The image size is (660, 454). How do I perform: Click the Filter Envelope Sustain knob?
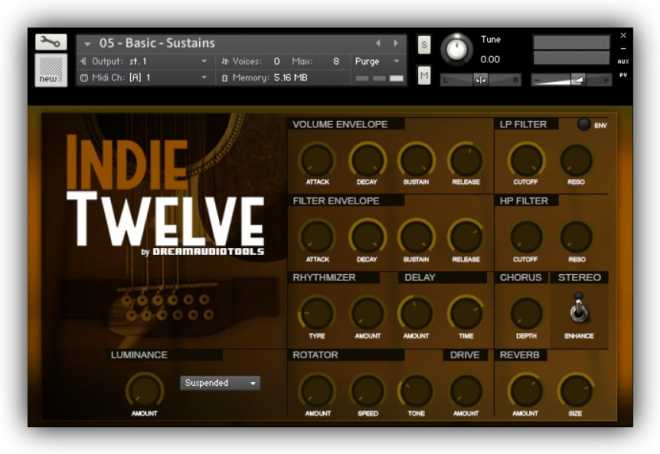pos(417,237)
